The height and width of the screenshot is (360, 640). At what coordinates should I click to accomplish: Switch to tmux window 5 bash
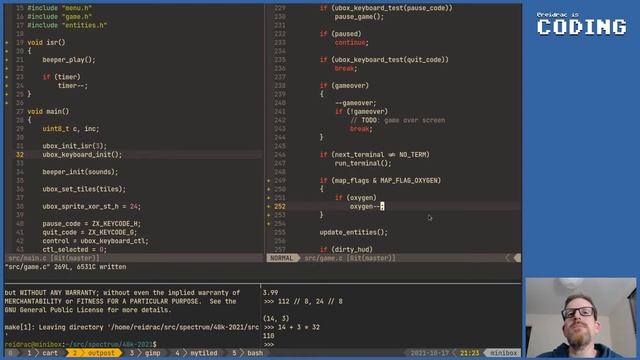pos(247,353)
